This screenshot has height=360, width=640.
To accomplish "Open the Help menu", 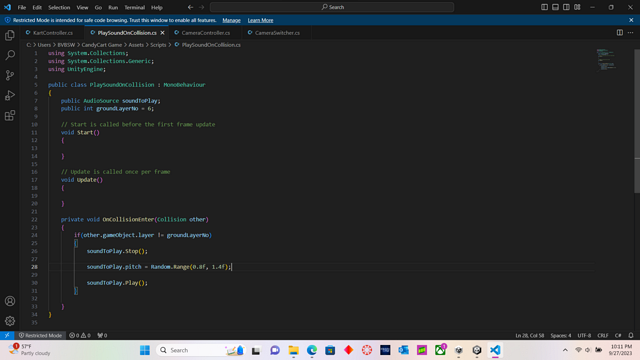I will 157,7.
